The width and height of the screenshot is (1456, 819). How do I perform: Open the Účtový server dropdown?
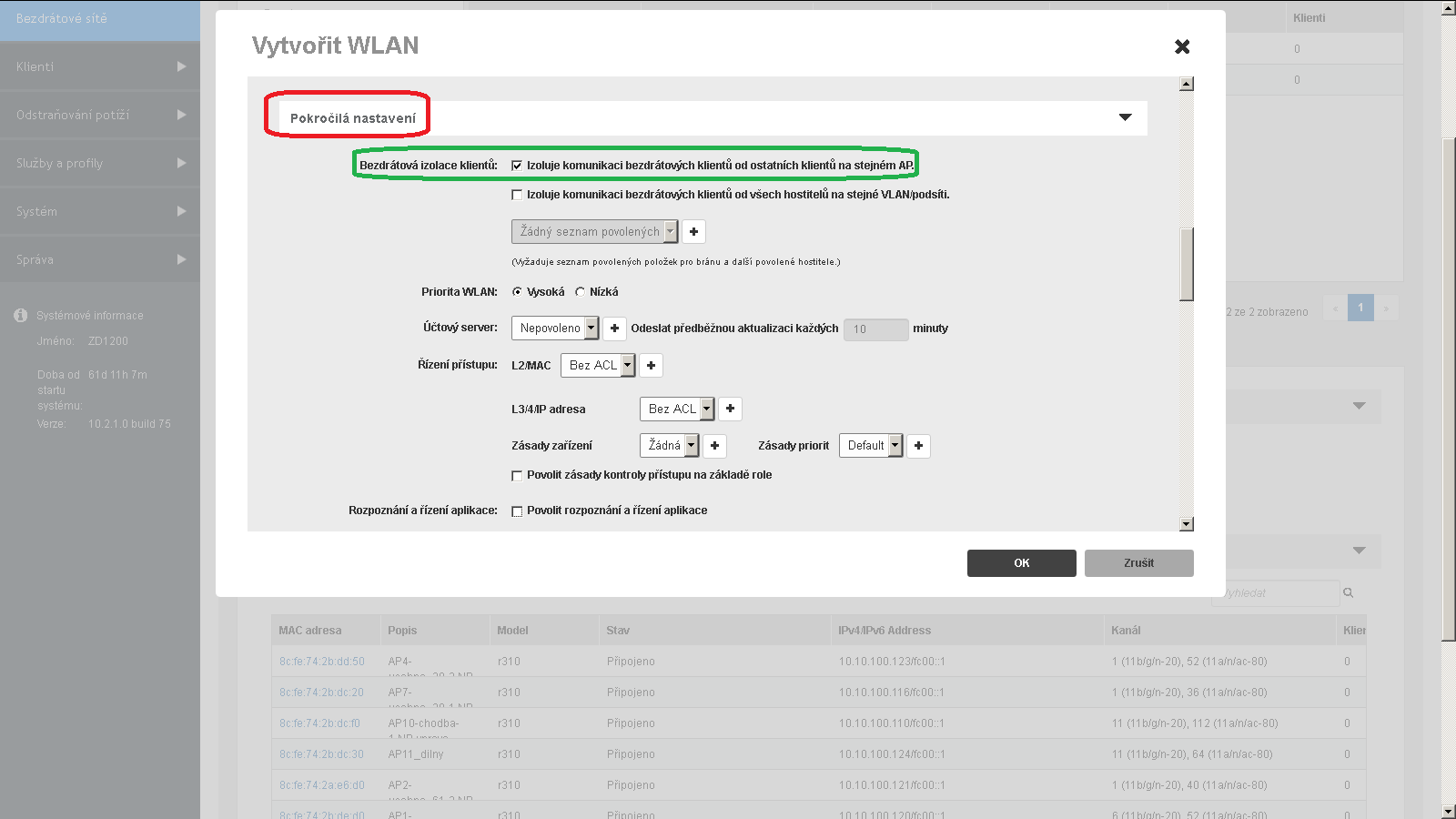pyautogui.click(x=555, y=329)
